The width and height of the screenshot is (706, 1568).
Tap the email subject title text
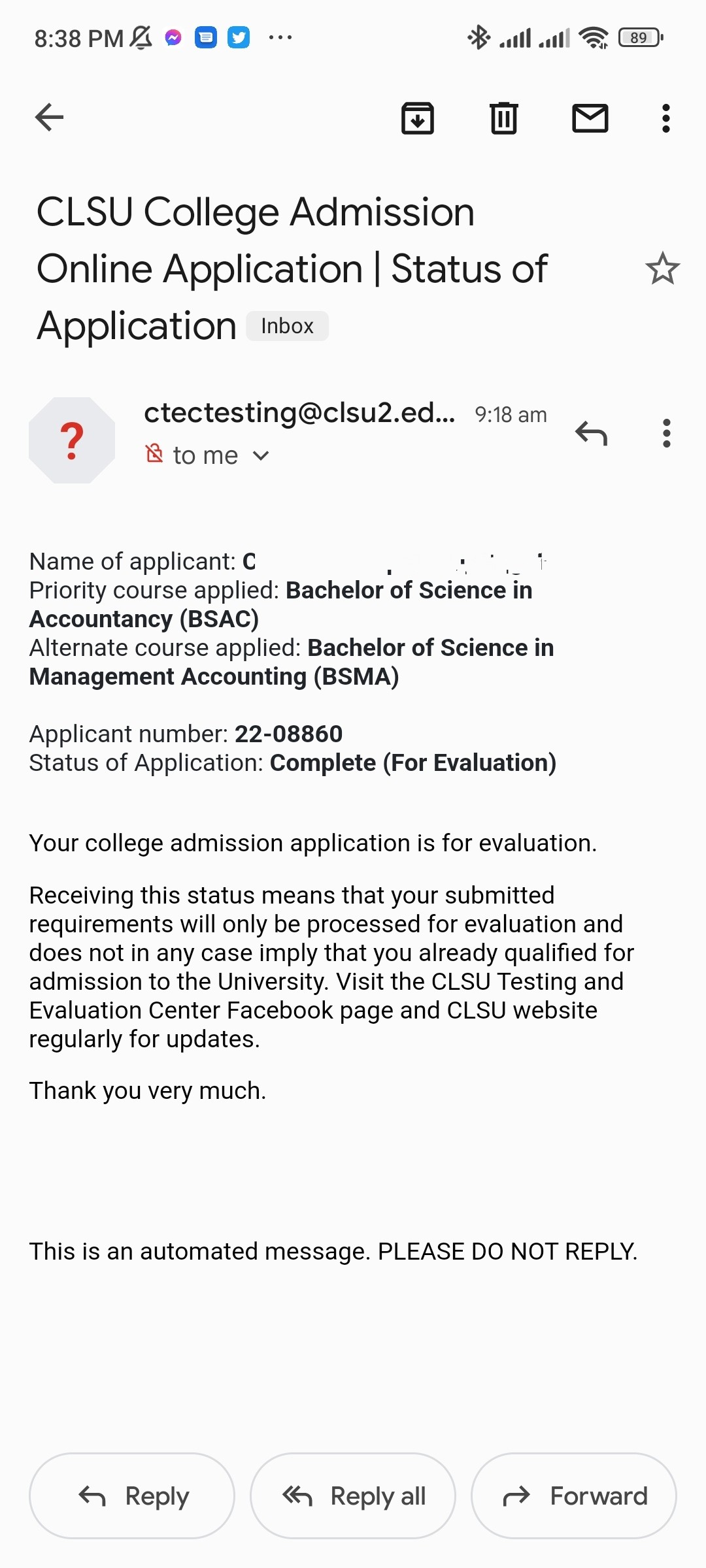292,269
